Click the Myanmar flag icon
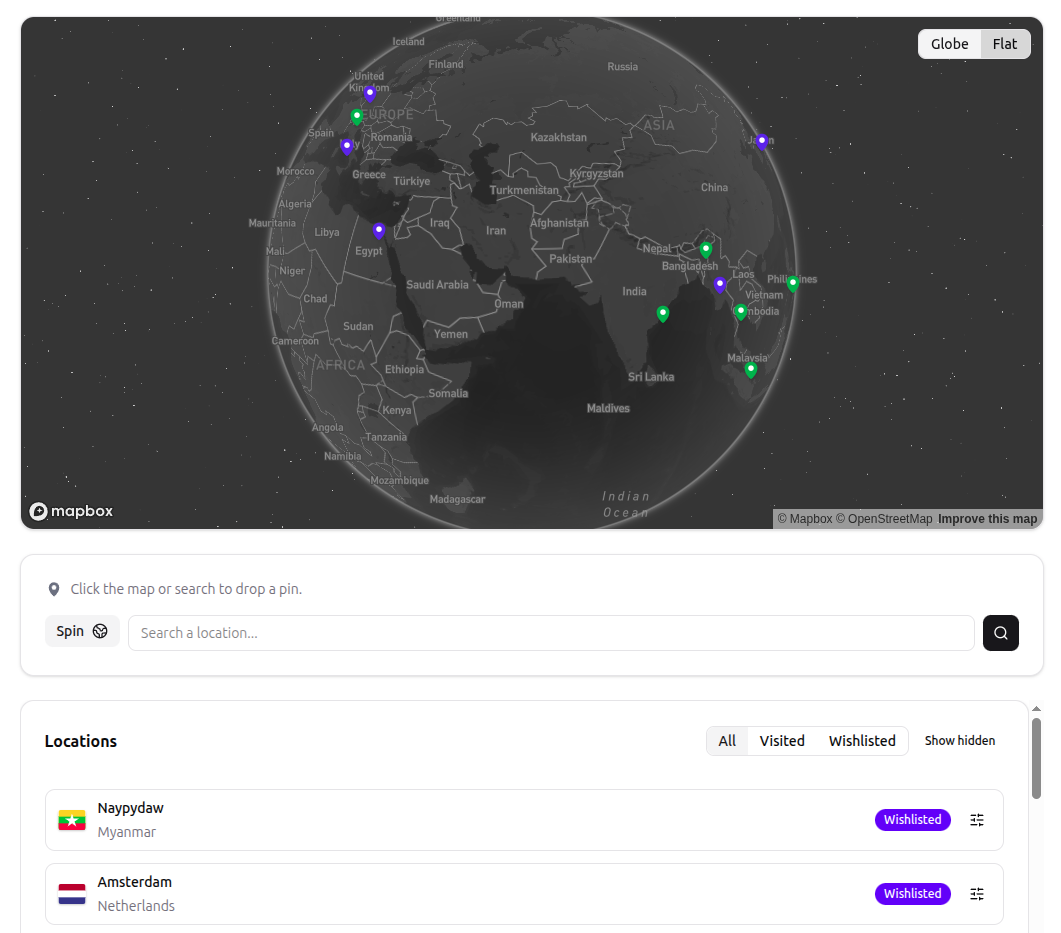Image resolution: width=1061 pixels, height=933 pixels. point(71,819)
